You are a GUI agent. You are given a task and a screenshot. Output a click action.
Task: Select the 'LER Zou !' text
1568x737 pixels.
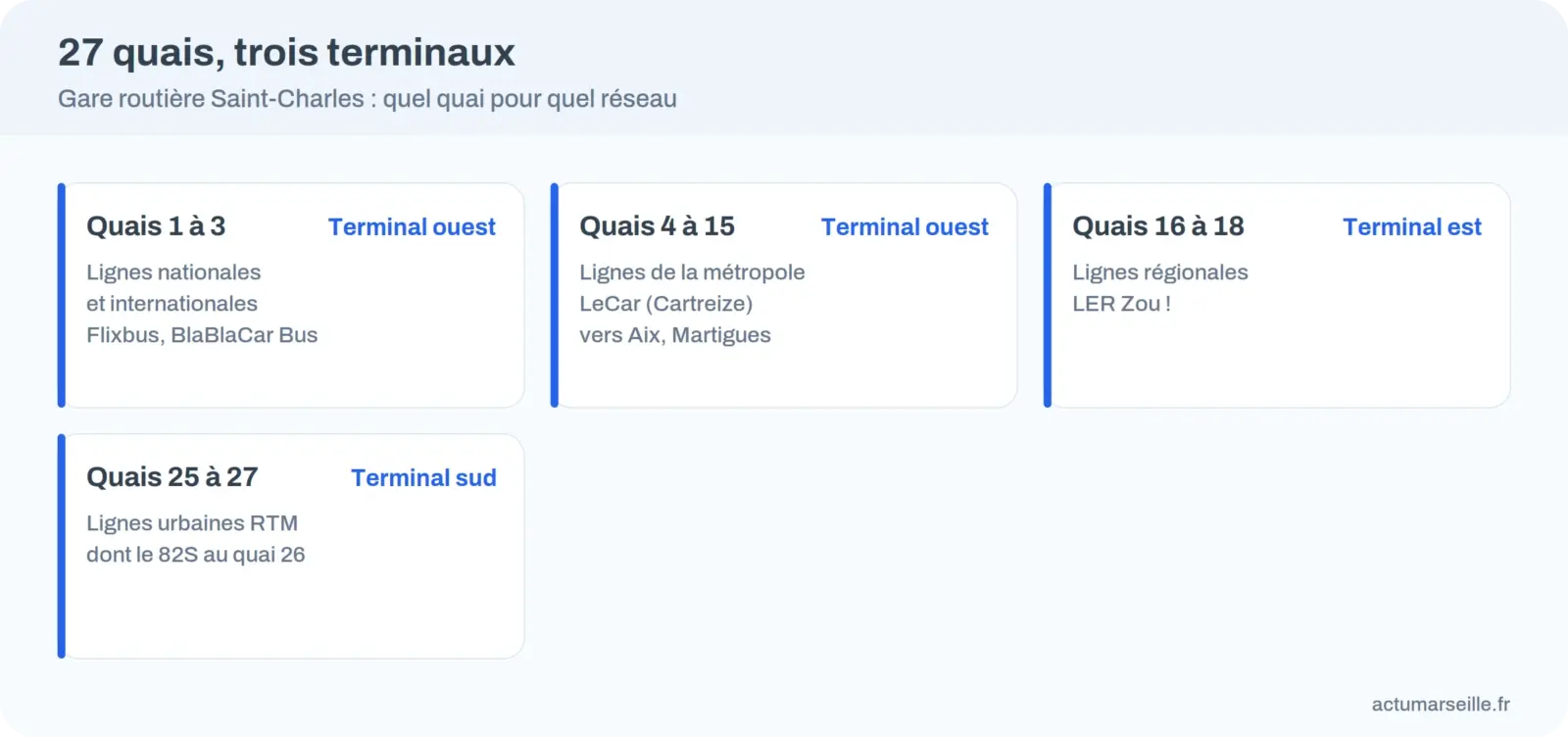point(1121,304)
